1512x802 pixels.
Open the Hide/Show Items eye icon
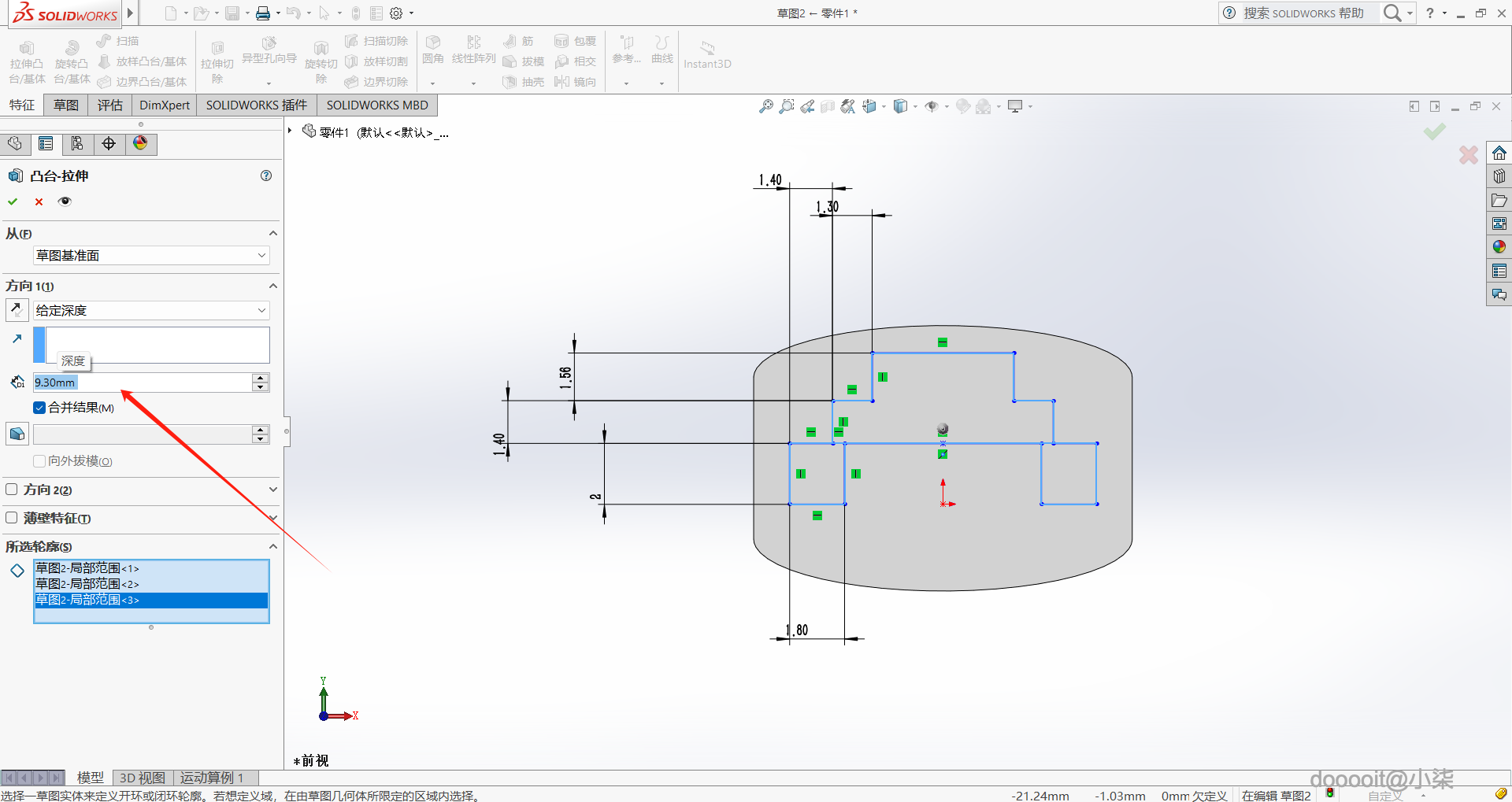932,106
